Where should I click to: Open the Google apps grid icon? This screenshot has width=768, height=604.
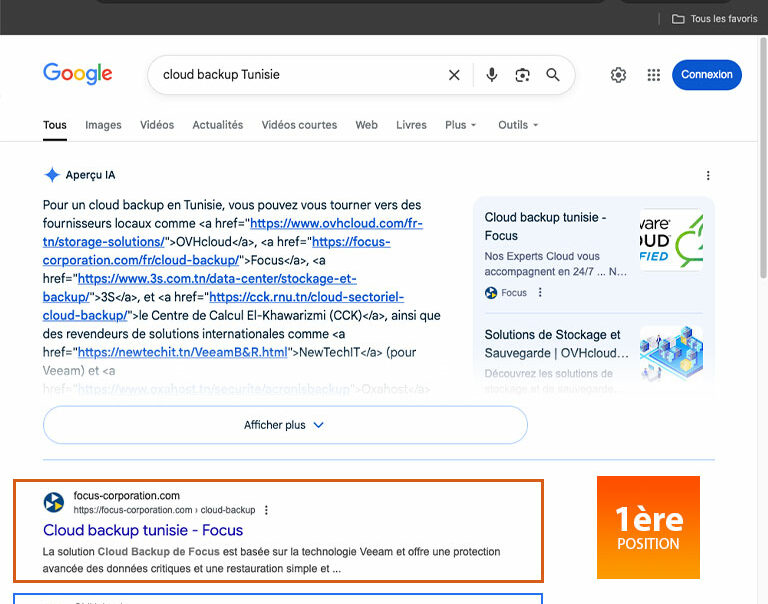pos(654,75)
